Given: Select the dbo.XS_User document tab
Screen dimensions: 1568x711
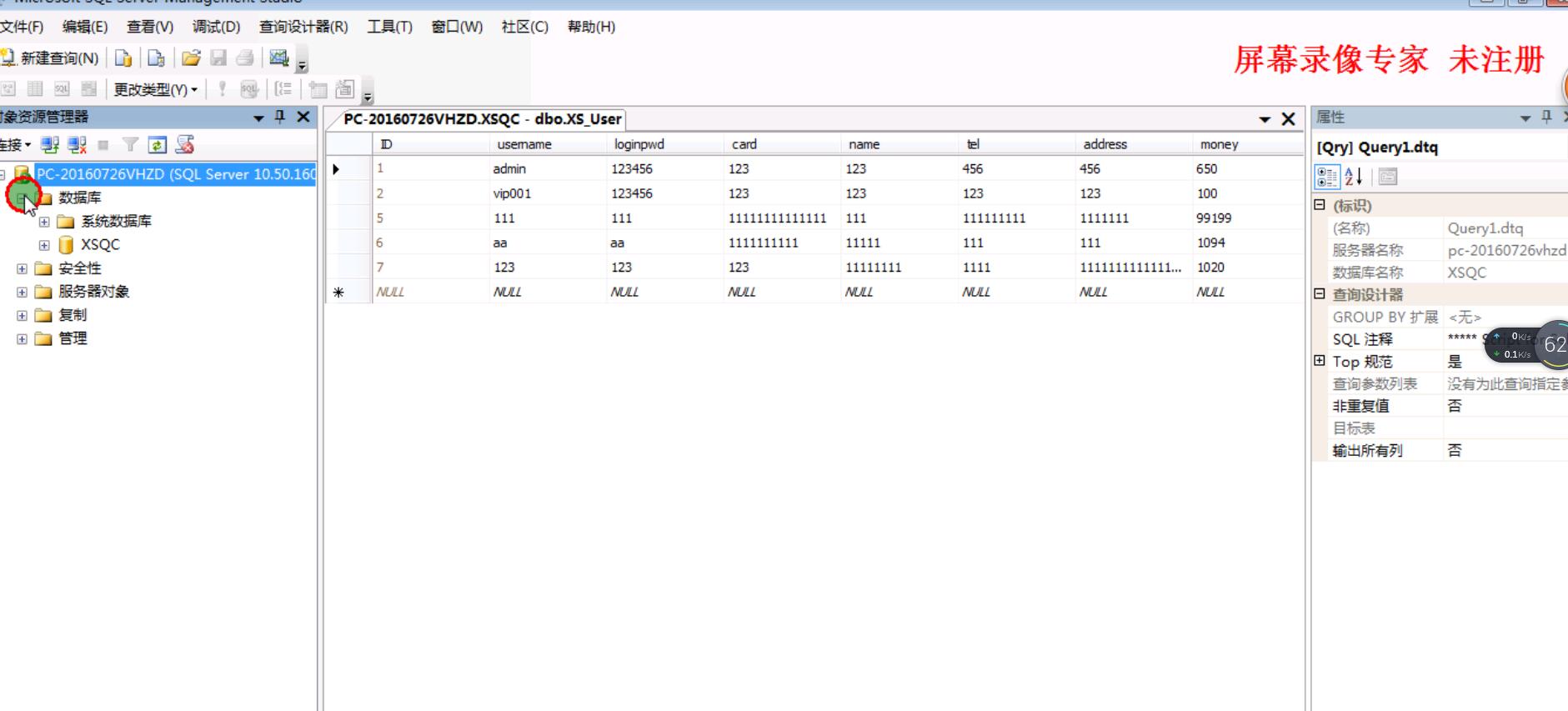Looking at the screenshot, I should click(x=482, y=119).
